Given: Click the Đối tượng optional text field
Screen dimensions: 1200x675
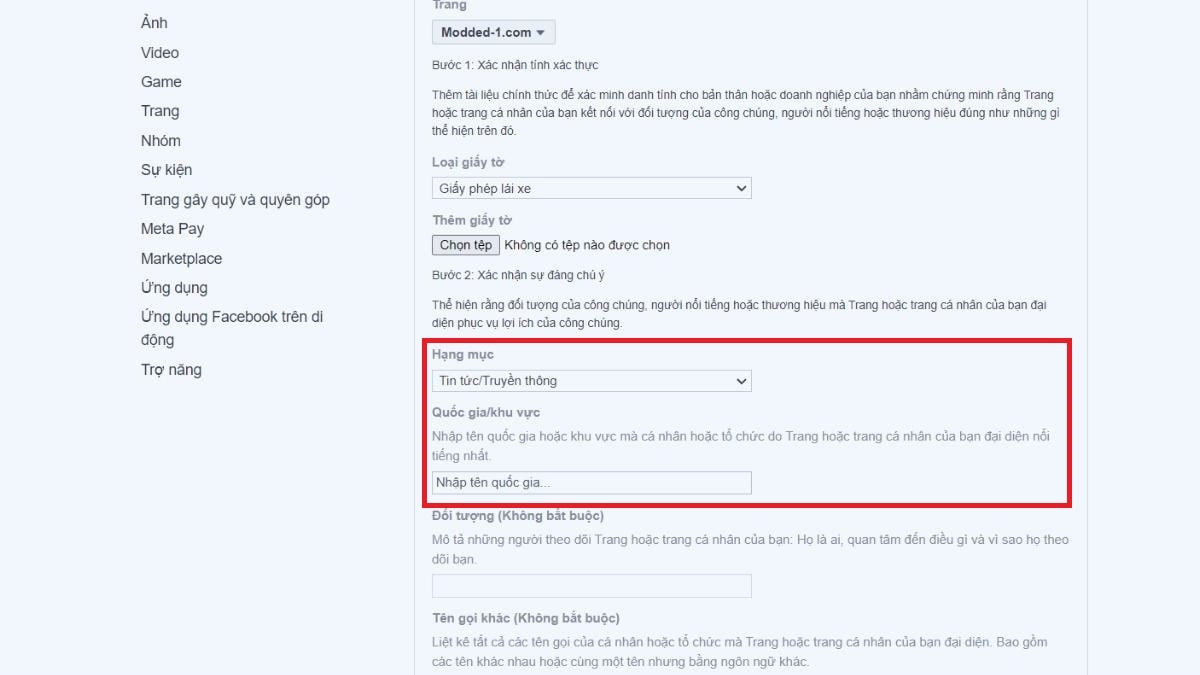Looking at the screenshot, I should tap(592, 586).
